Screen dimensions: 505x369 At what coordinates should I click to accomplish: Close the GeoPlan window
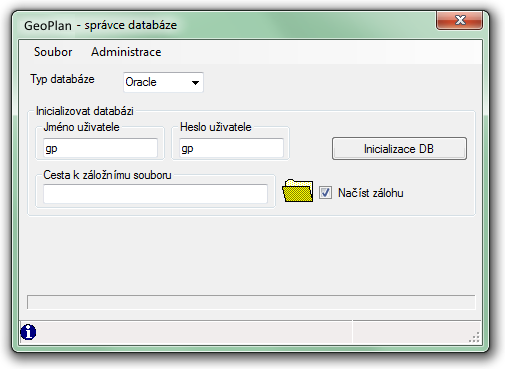[459, 20]
